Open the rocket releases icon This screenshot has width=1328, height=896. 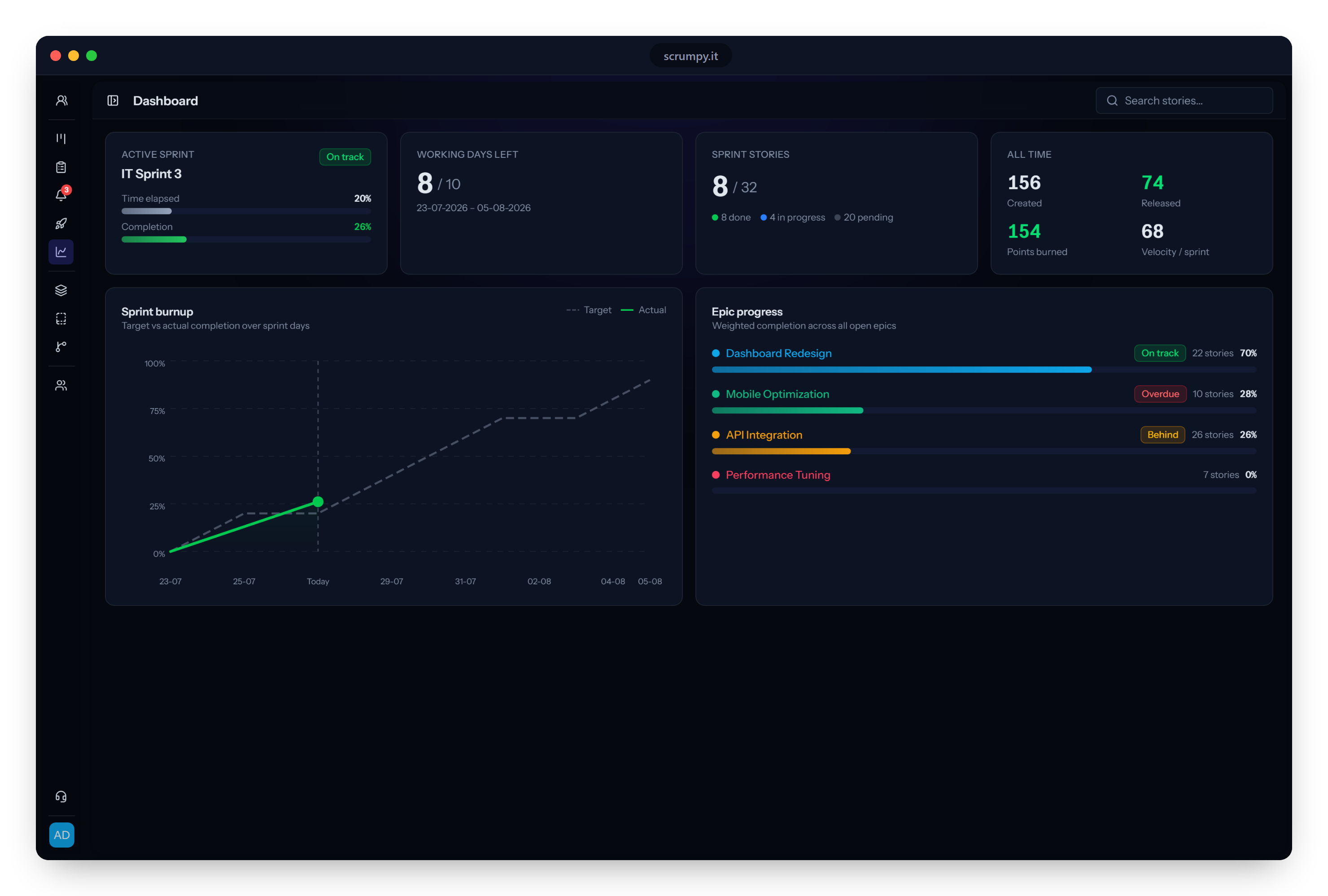tap(61, 223)
